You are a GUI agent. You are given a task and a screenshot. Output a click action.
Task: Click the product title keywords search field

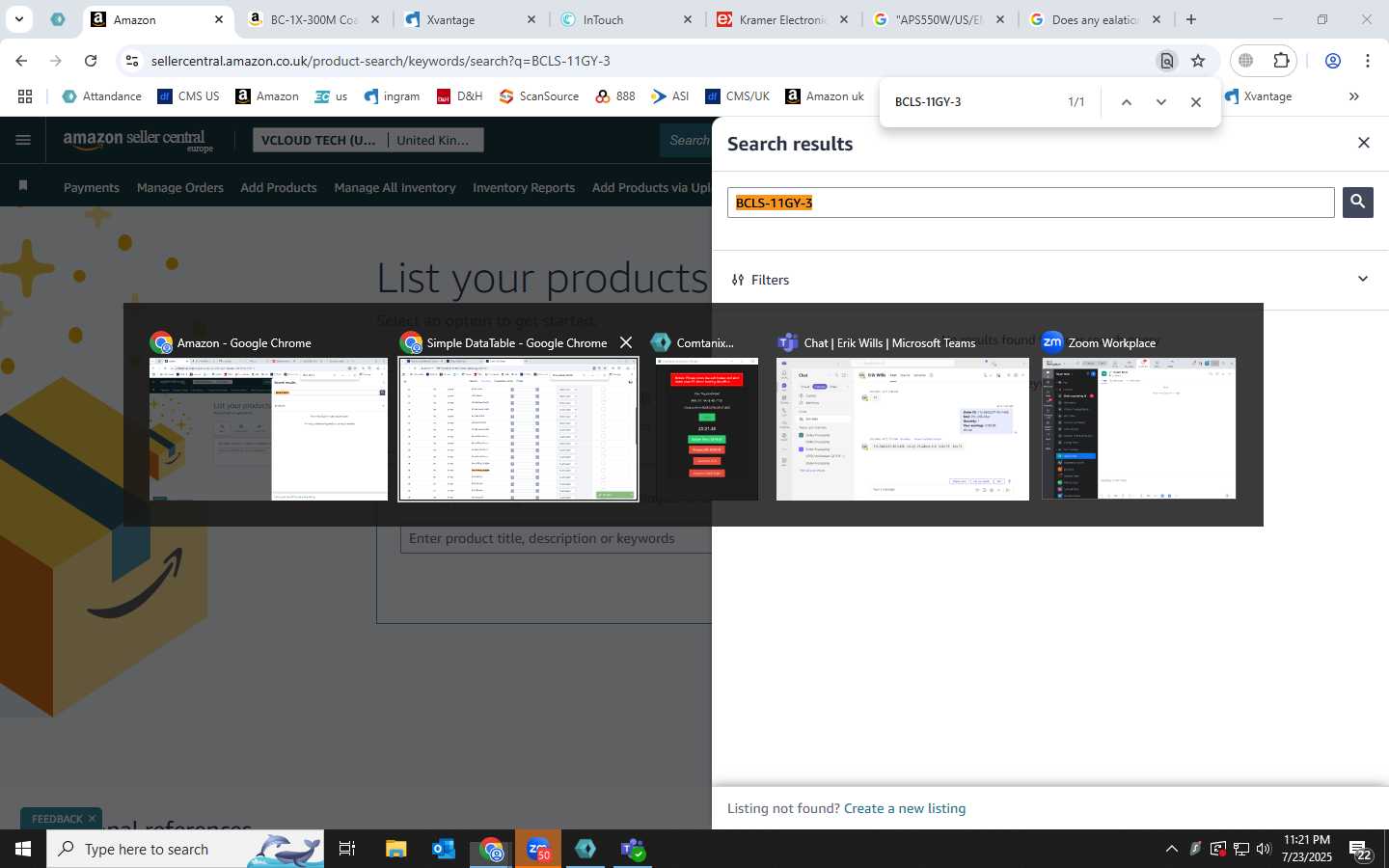point(556,538)
